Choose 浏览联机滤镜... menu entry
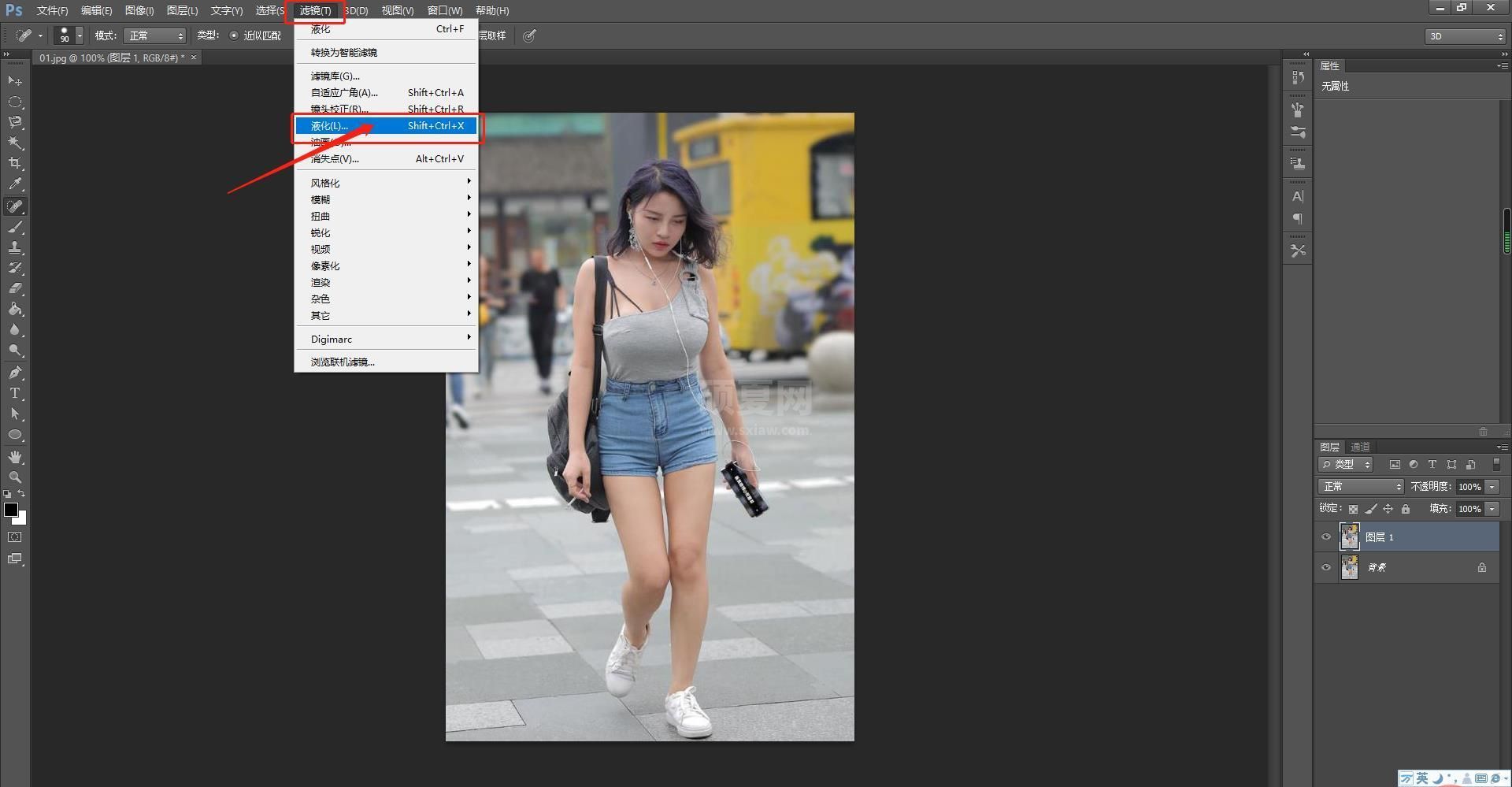The height and width of the screenshot is (787, 1512). pos(386,362)
